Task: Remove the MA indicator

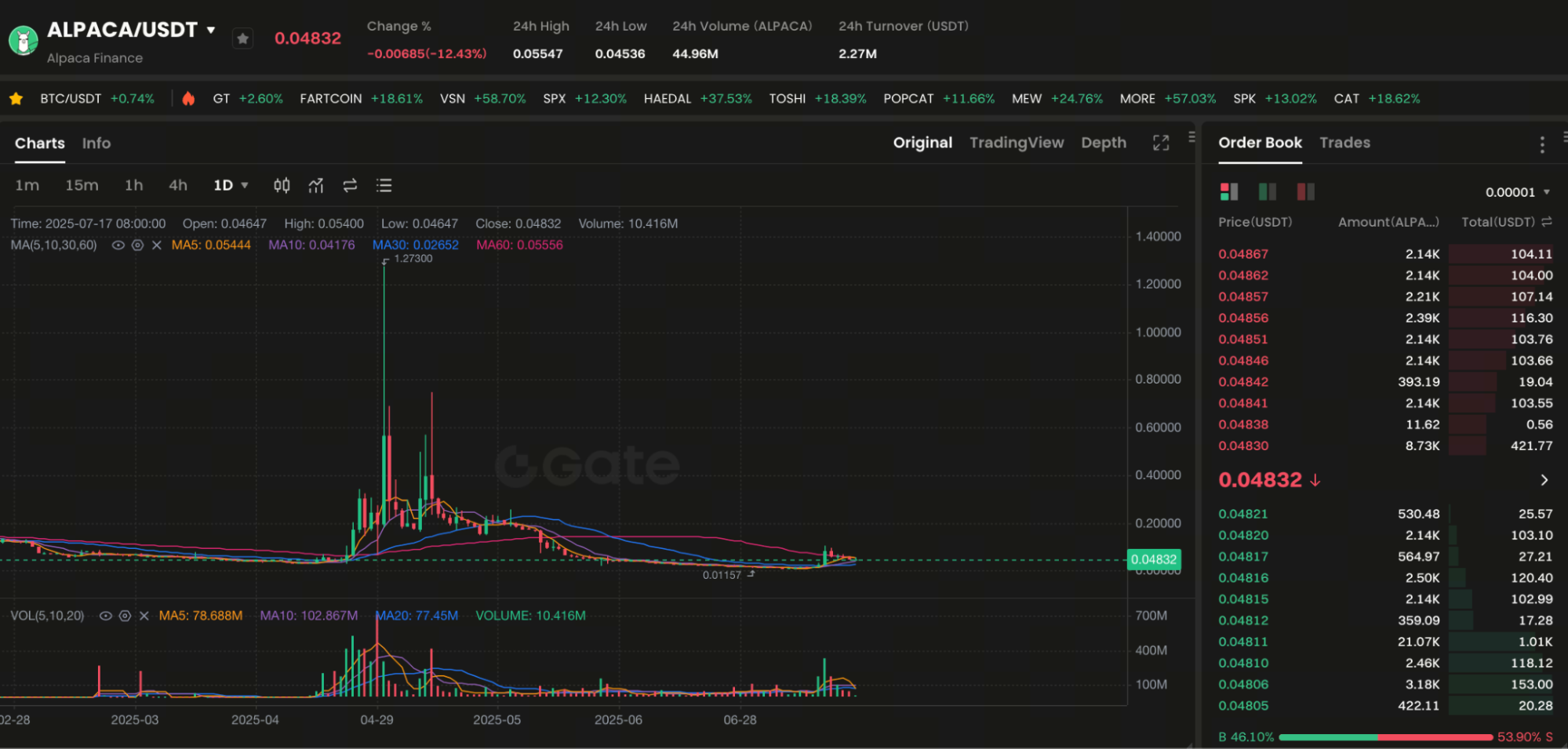Action: 157,245
